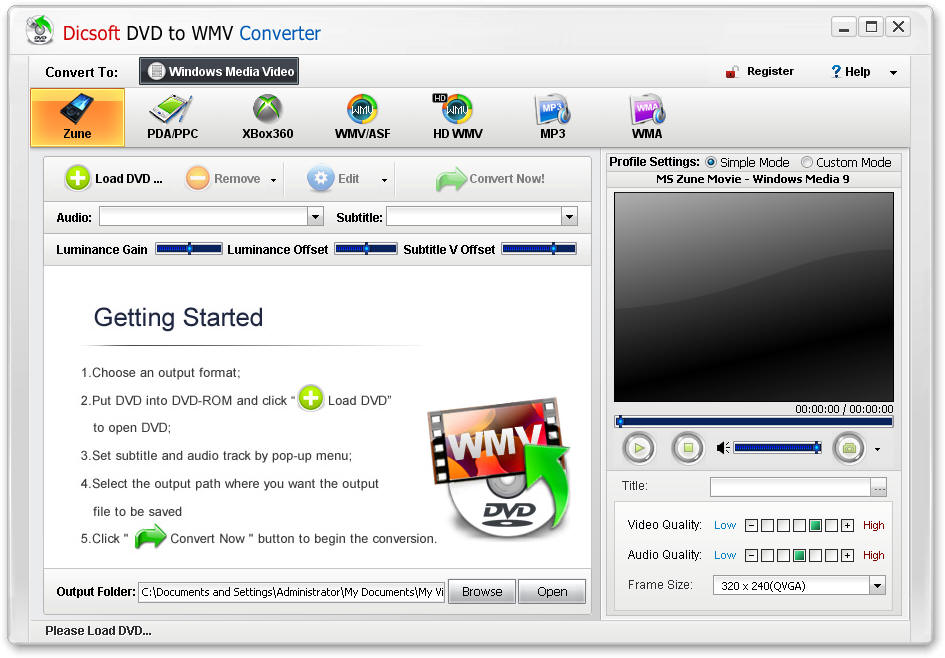The height and width of the screenshot is (658, 945).
Task: Expand the Frame Size dropdown
Action: tap(878, 585)
